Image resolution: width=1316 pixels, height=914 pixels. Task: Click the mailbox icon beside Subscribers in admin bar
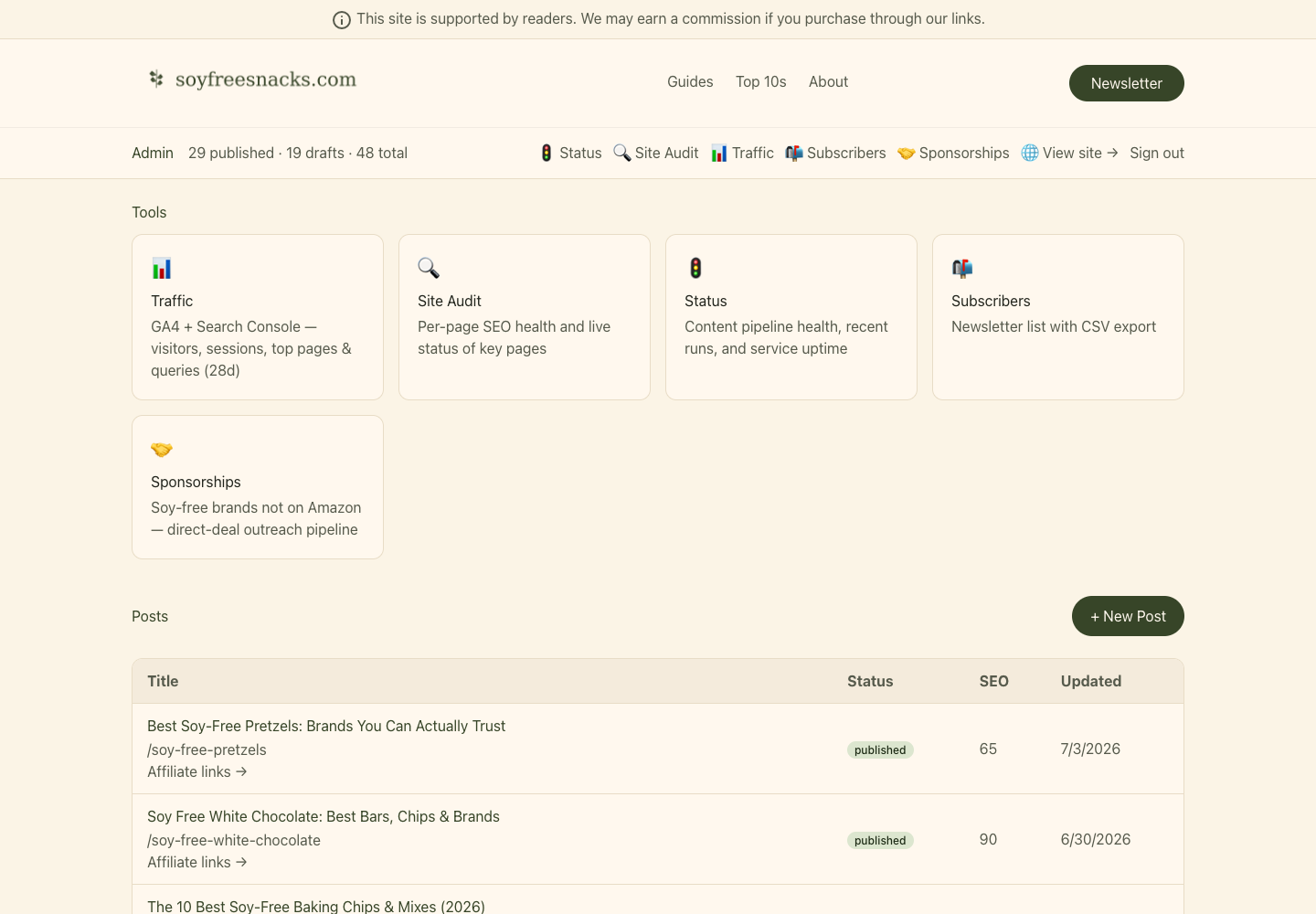coord(794,153)
